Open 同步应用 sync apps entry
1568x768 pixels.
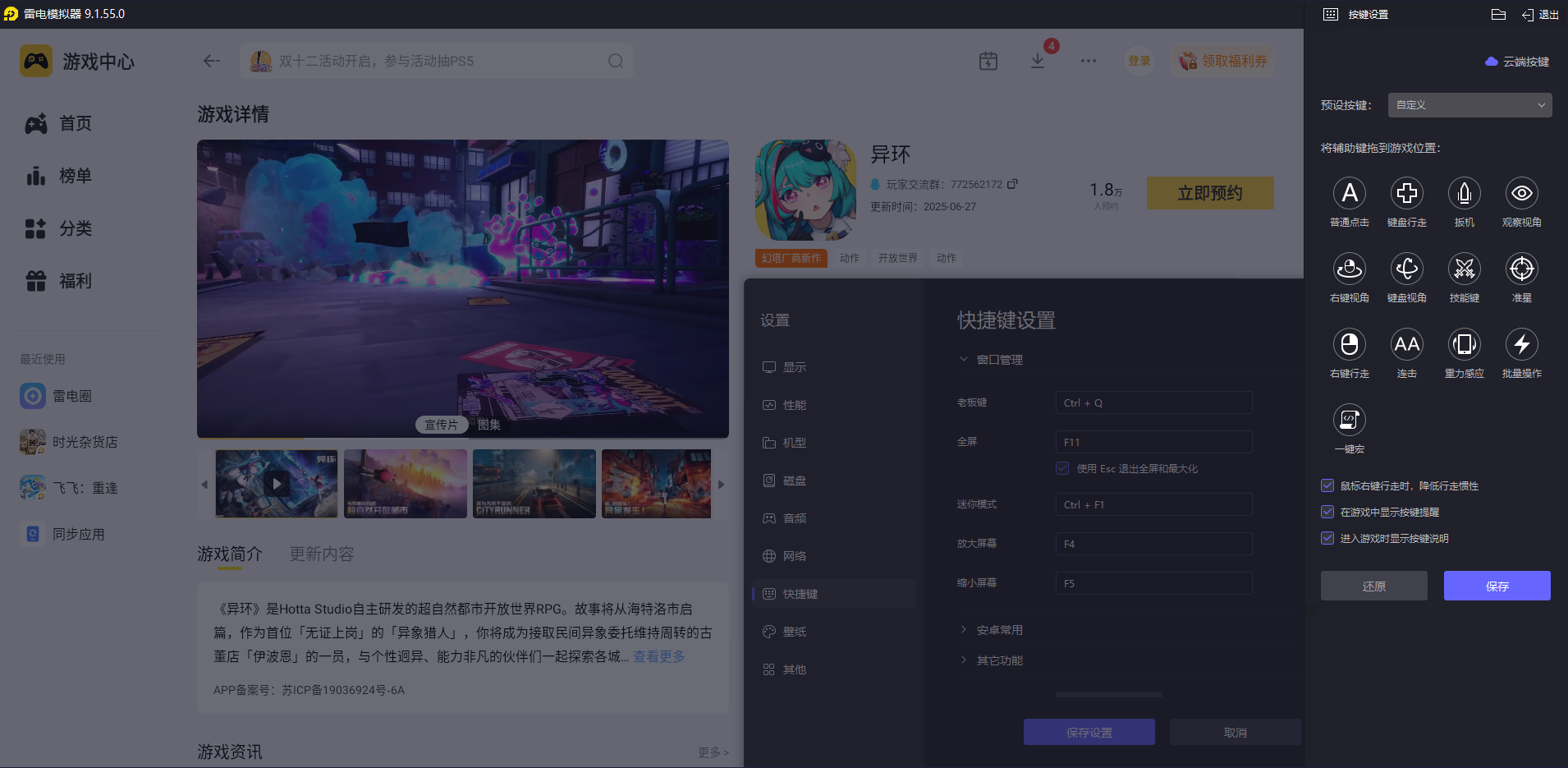point(62,534)
